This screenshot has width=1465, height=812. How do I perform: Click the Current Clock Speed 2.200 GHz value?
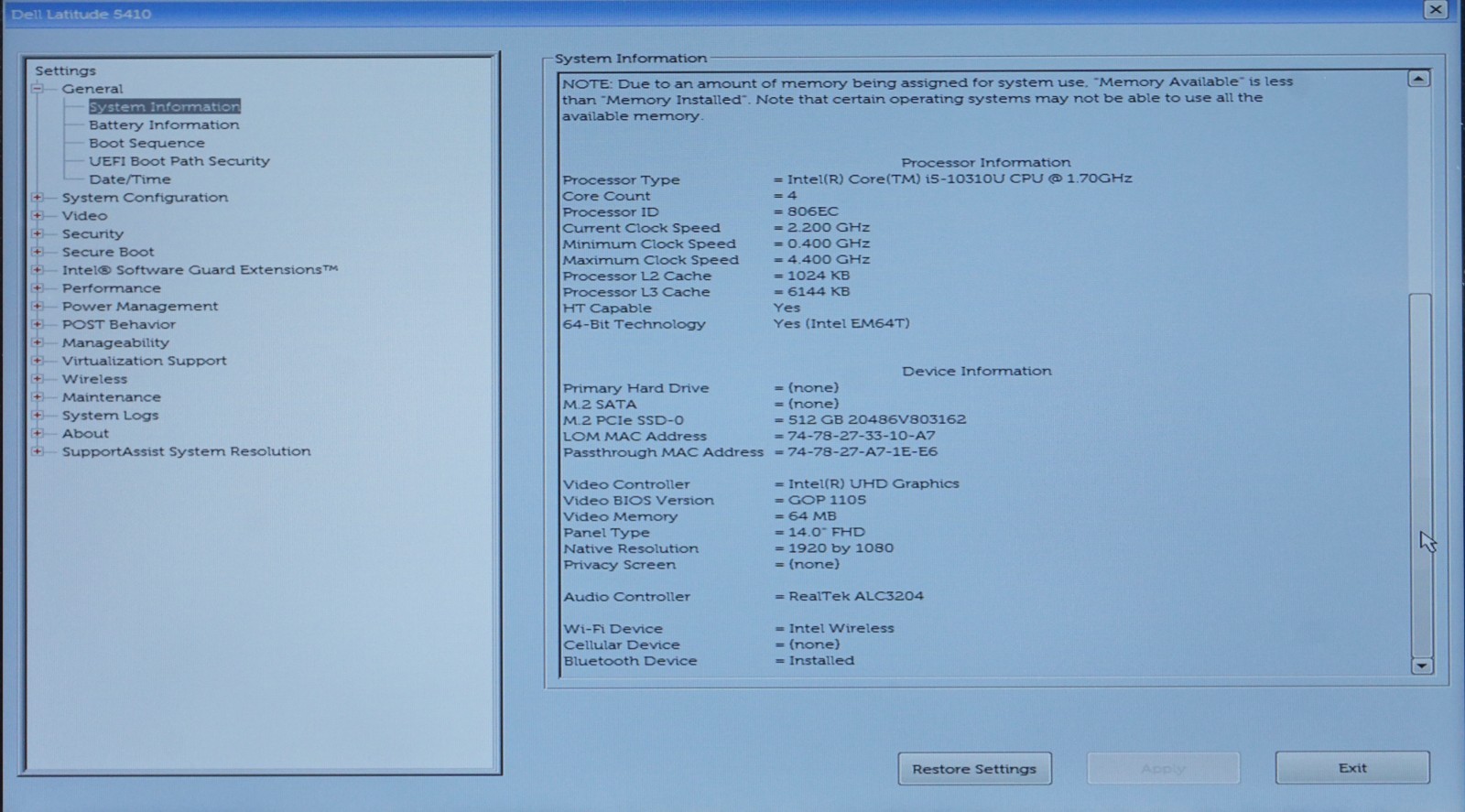tap(829, 228)
